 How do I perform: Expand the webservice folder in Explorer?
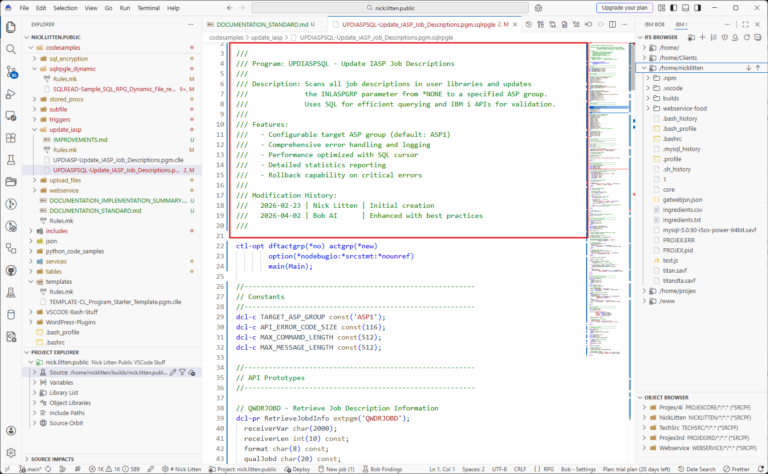point(35,190)
